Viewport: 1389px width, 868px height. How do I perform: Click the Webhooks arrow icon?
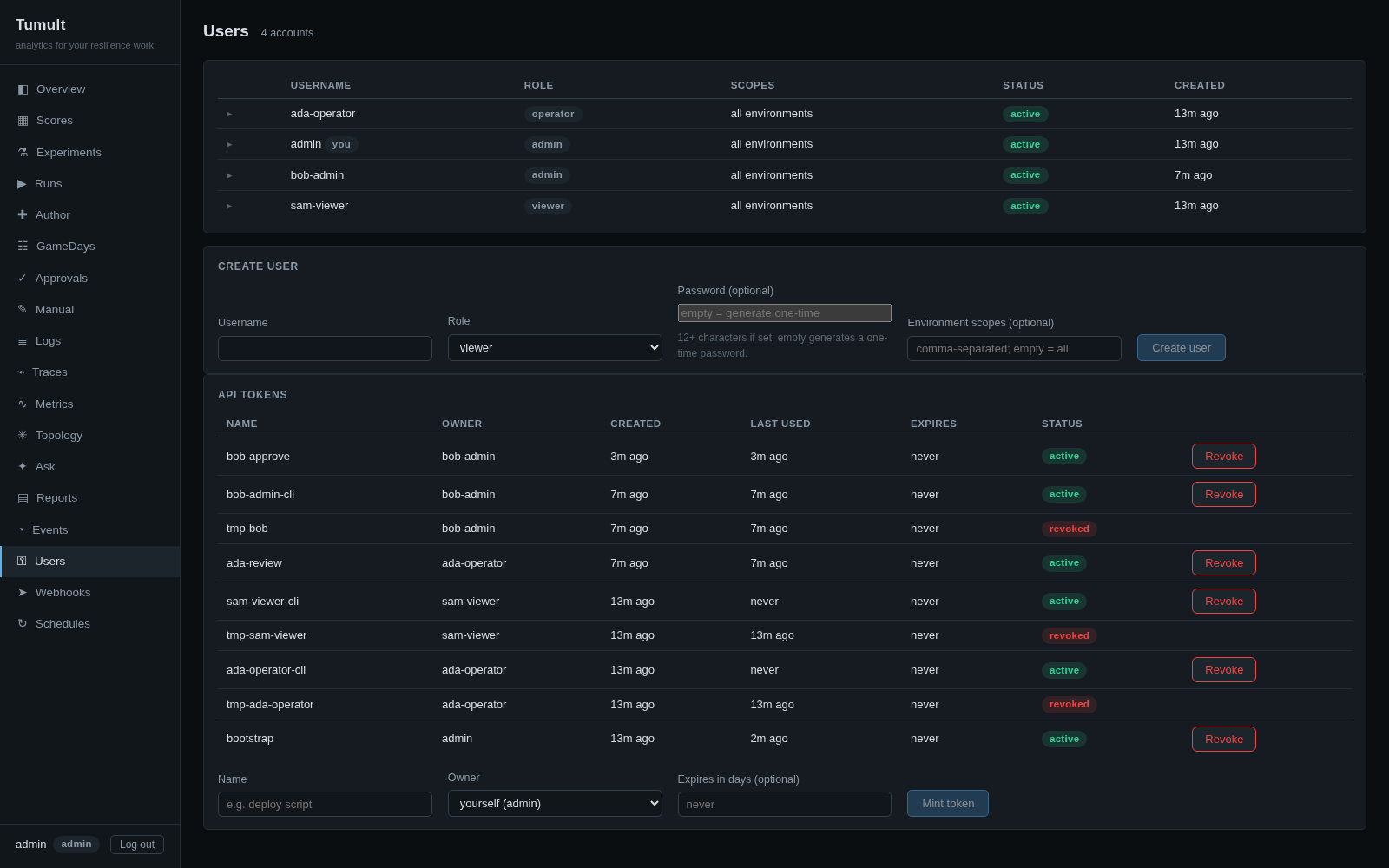click(x=22, y=592)
